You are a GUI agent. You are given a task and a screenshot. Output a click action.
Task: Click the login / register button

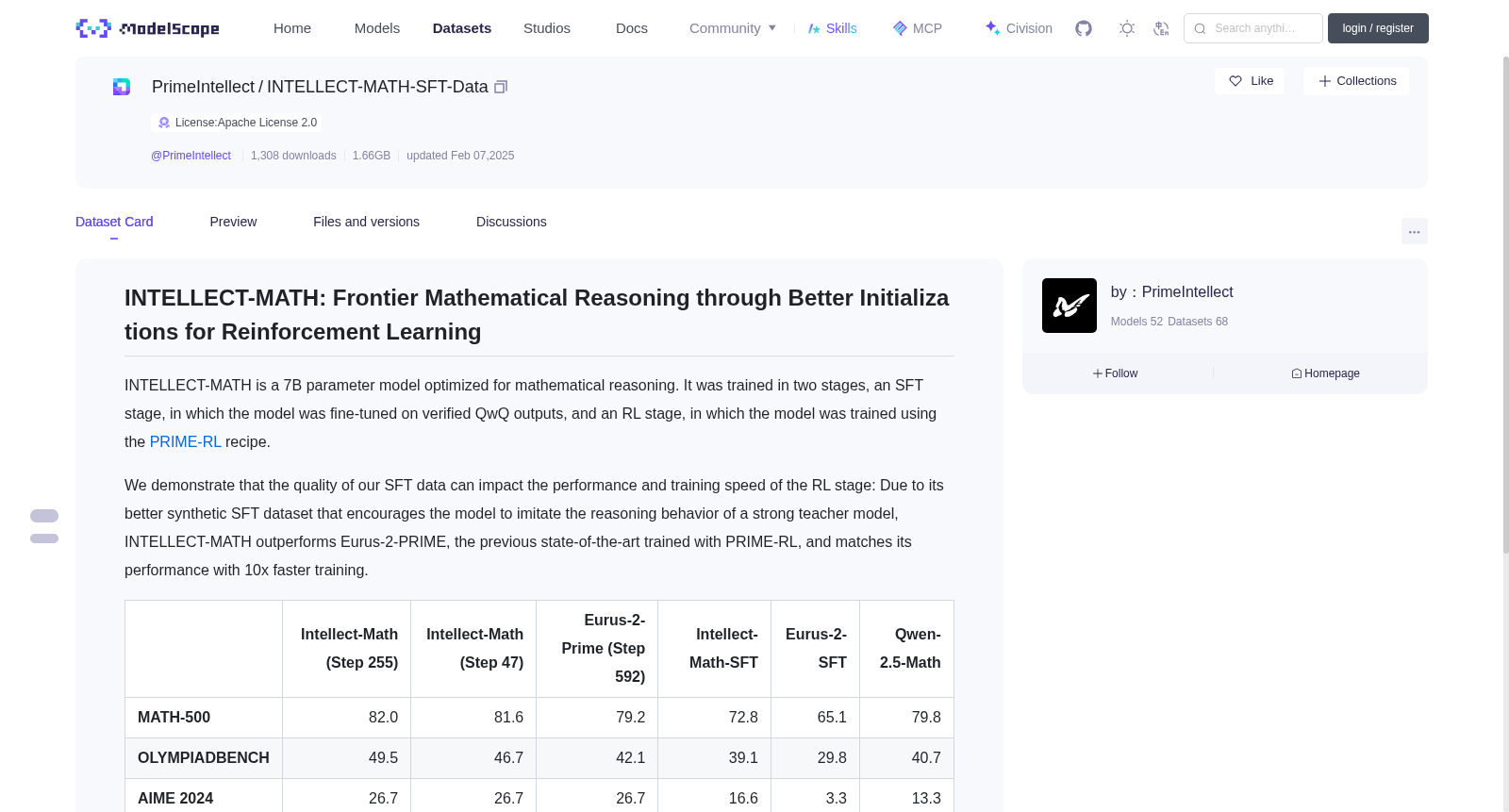point(1378,28)
